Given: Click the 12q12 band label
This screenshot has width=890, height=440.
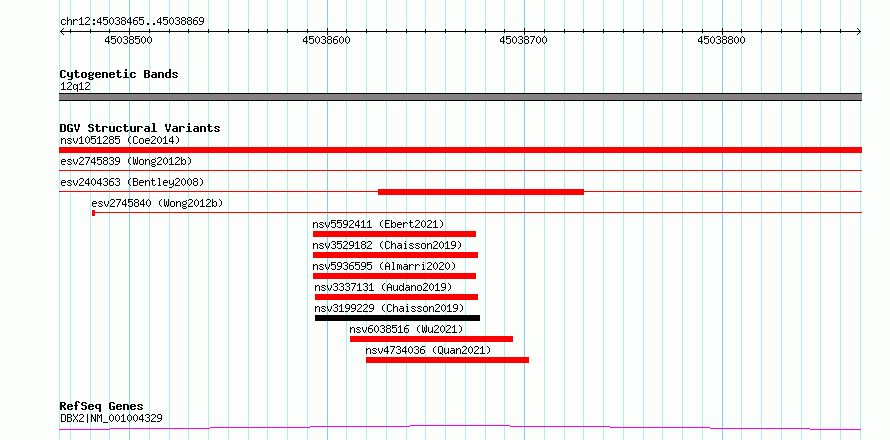Looking at the screenshot, I should pyautogui.click(x=75, y=87).
